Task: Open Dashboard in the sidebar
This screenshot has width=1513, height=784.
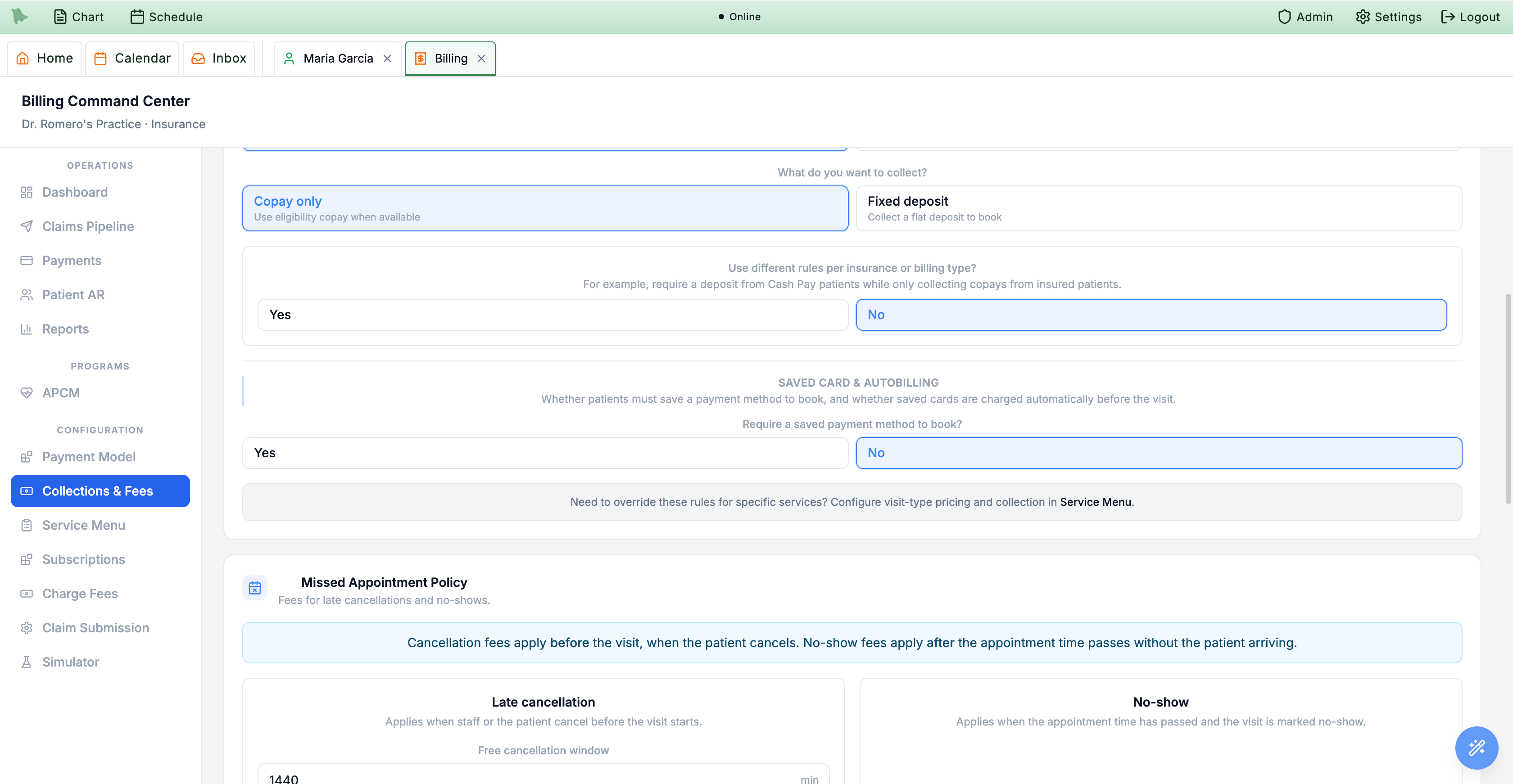Action: tap(100, 192)
